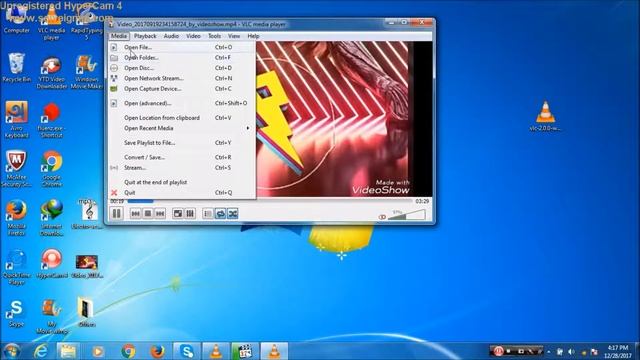Show extended settings (equalizer) button
Screen dimensions: 640x360
(190, 213)
